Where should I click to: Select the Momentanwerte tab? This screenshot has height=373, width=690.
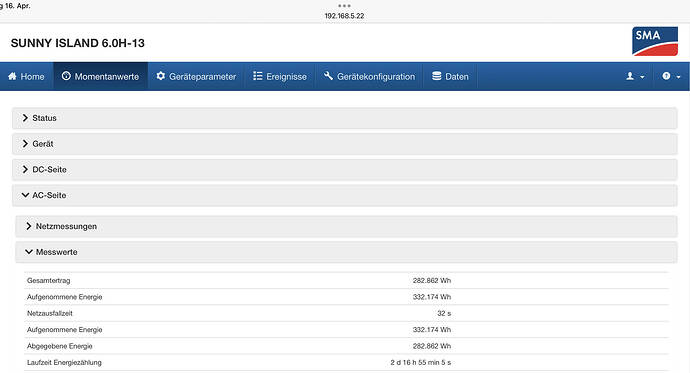point(100,77)
